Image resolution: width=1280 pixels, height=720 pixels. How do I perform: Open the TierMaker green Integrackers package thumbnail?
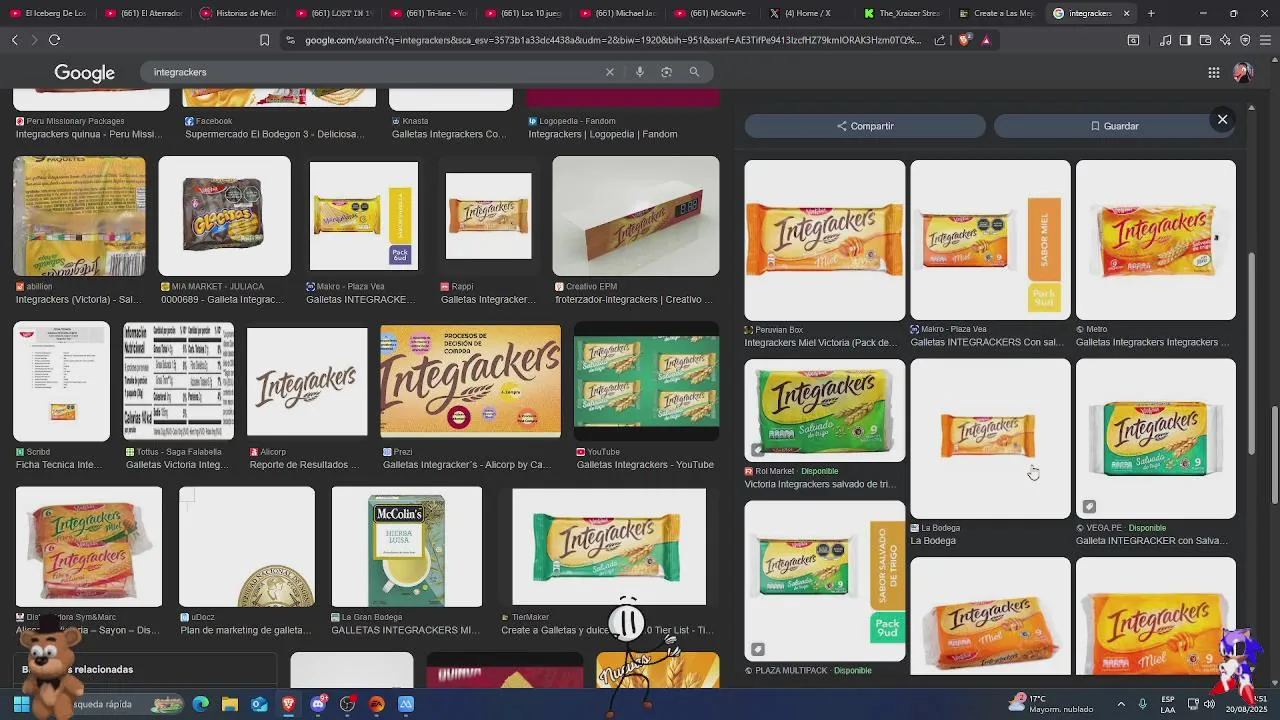coord(609,547)
